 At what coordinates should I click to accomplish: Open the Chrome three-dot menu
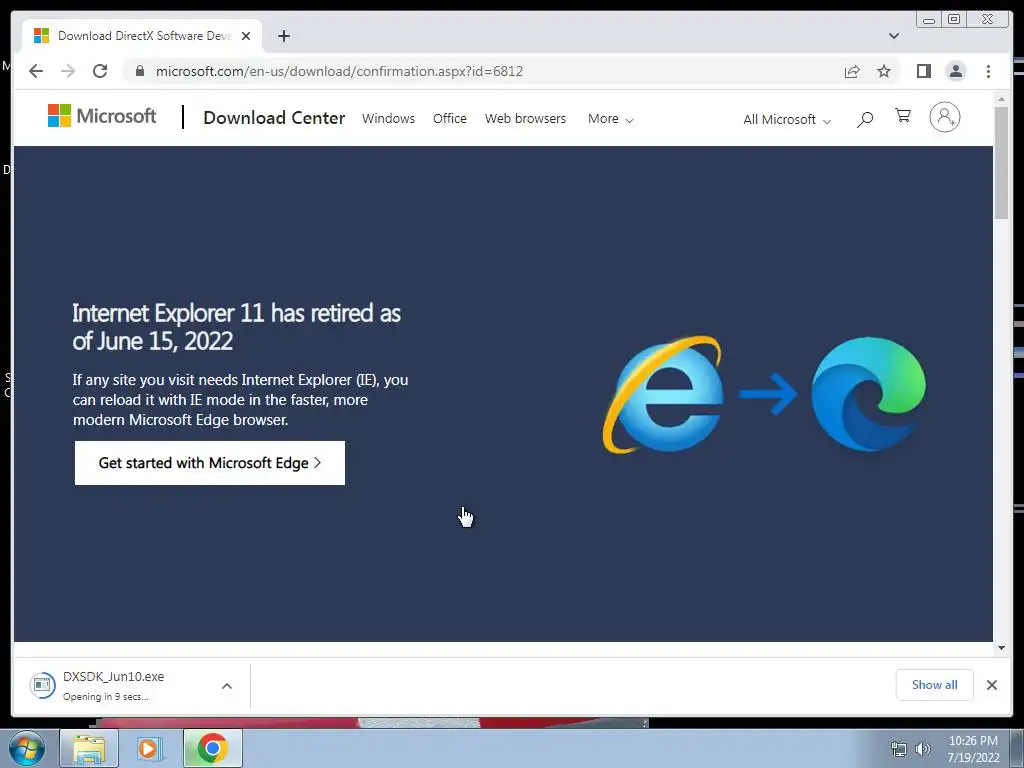tap(988, 71)
